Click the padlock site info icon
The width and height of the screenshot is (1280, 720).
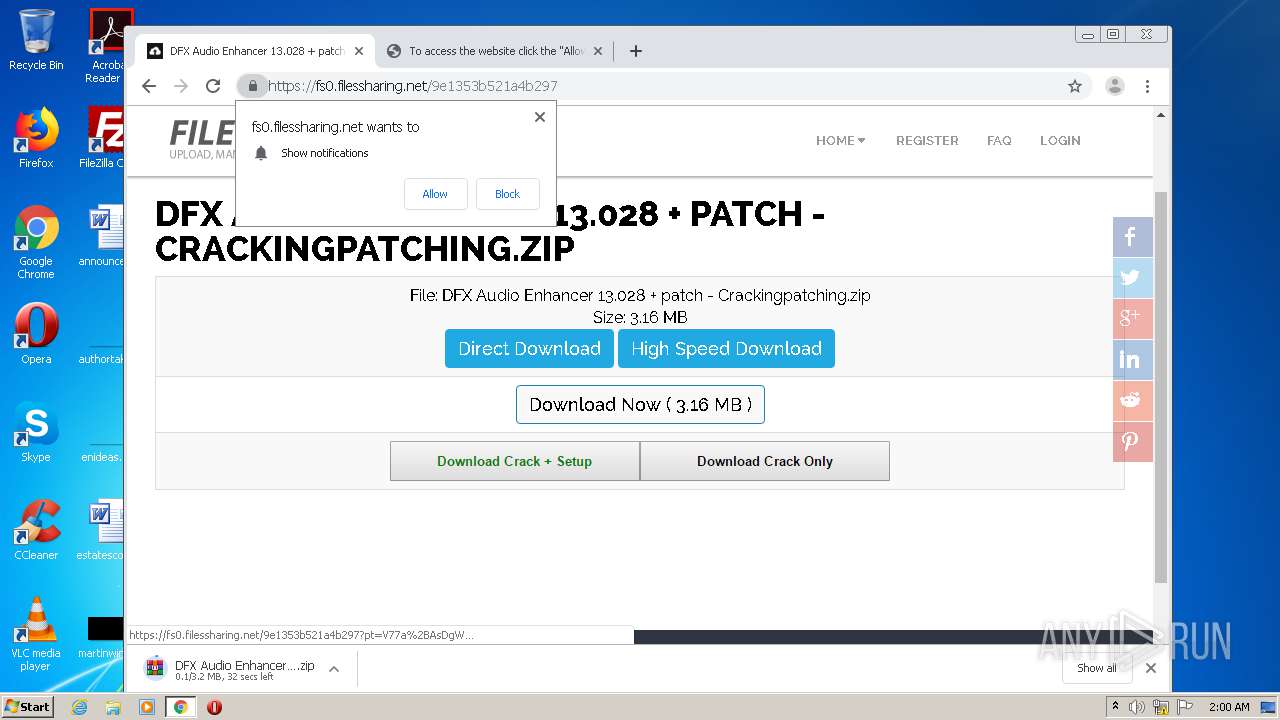[253, 86]
